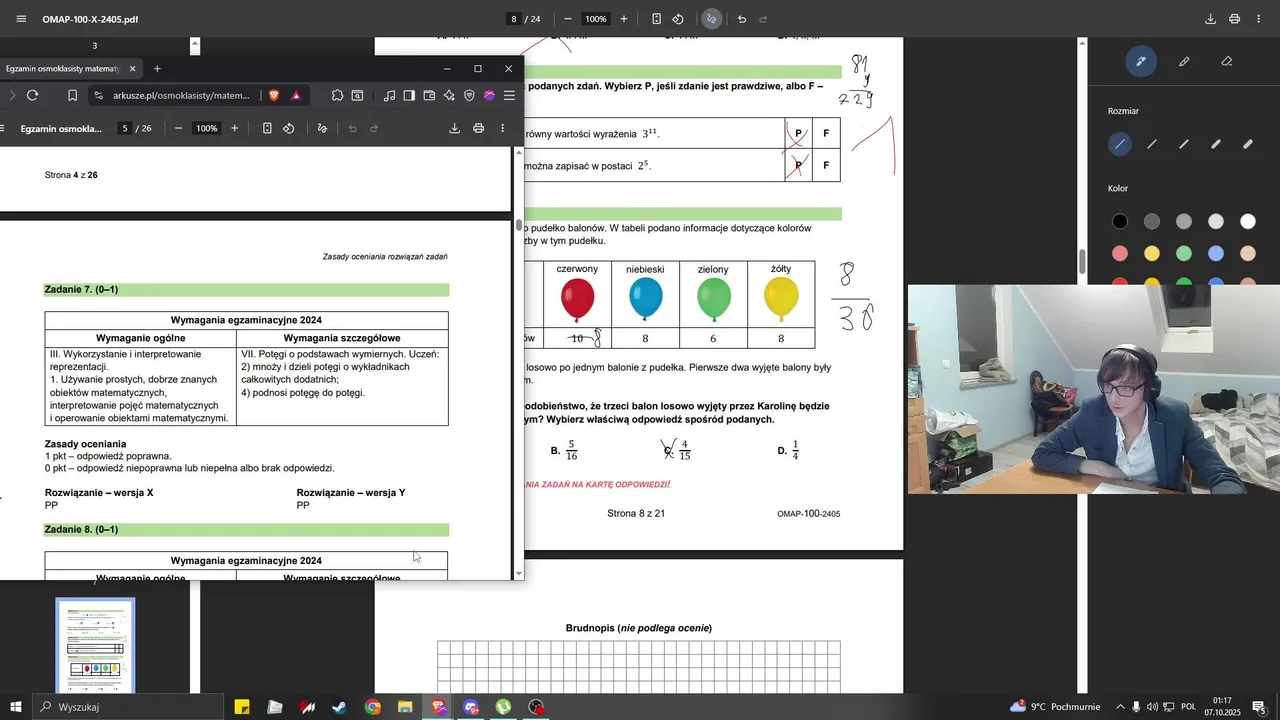Close the Egzamin osmoklasisty tab
Image resolution: width=1280 pixels, height=720 pixels.
(x=132, y=68)
